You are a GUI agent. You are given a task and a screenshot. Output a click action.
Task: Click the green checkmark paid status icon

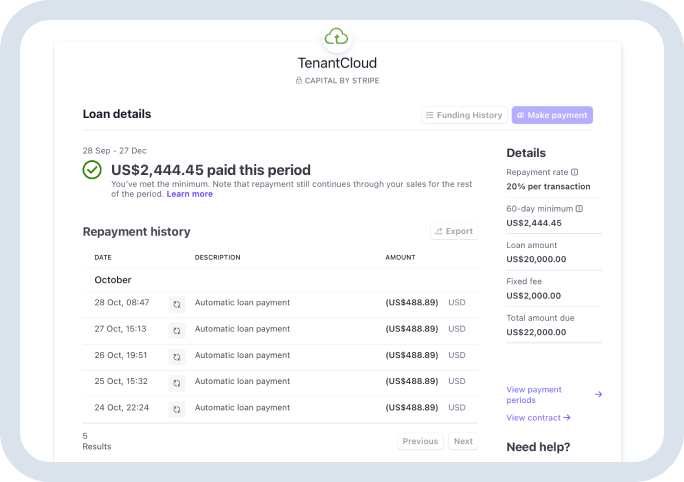coord(92,170)
